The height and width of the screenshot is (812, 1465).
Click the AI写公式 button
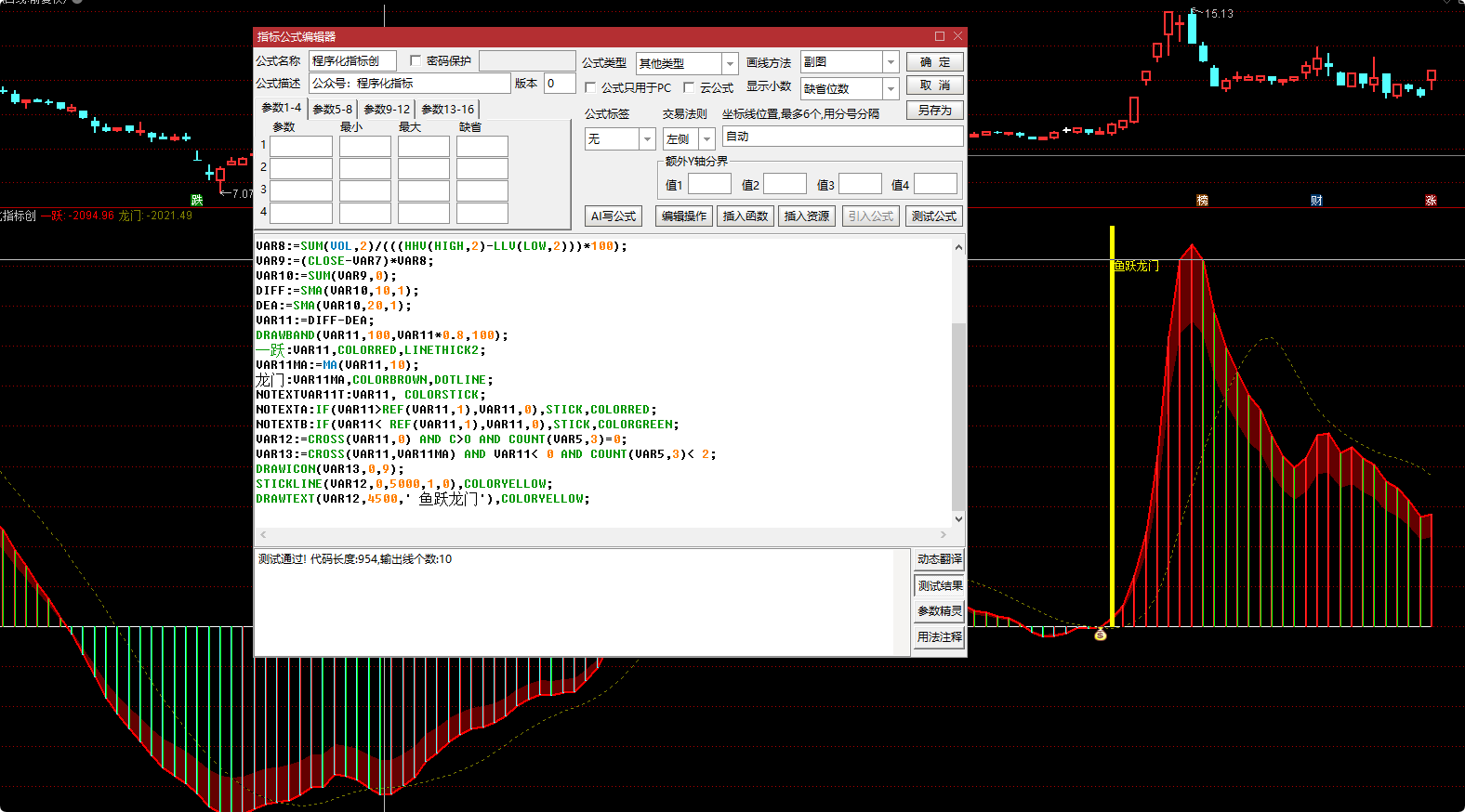tap(614, 216)
